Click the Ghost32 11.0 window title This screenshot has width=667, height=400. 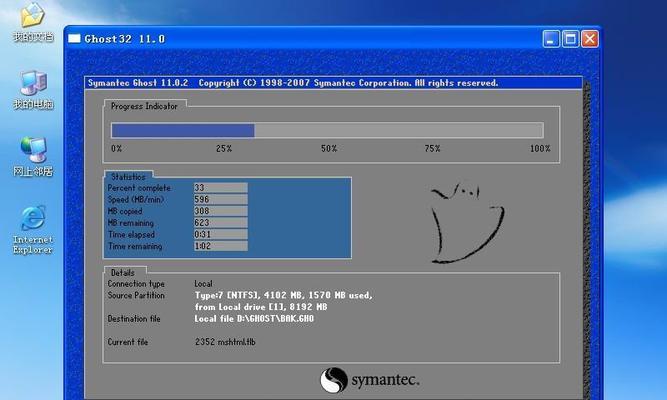point(125,39)
